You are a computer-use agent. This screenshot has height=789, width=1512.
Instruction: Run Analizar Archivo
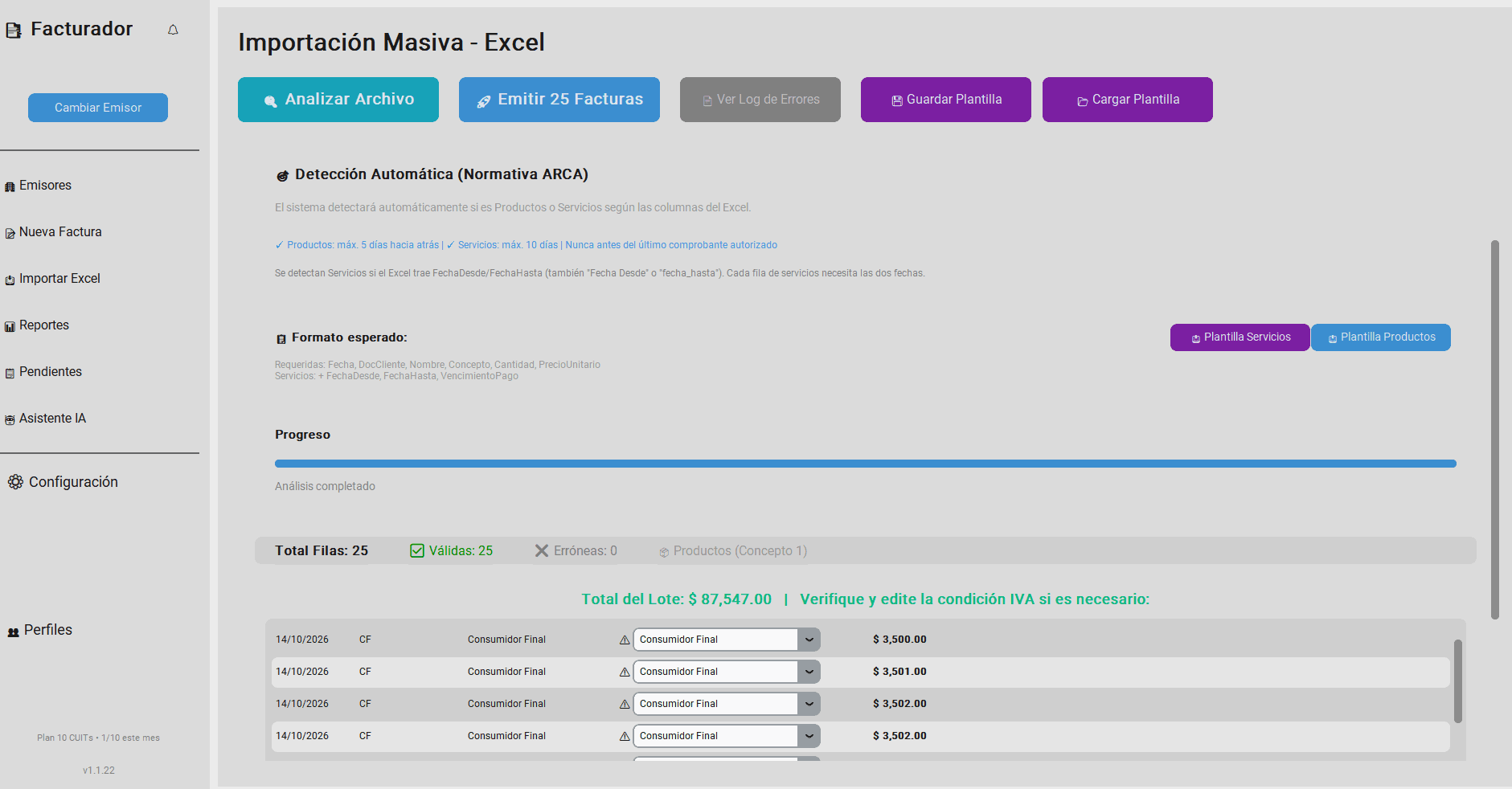(338, 100)
